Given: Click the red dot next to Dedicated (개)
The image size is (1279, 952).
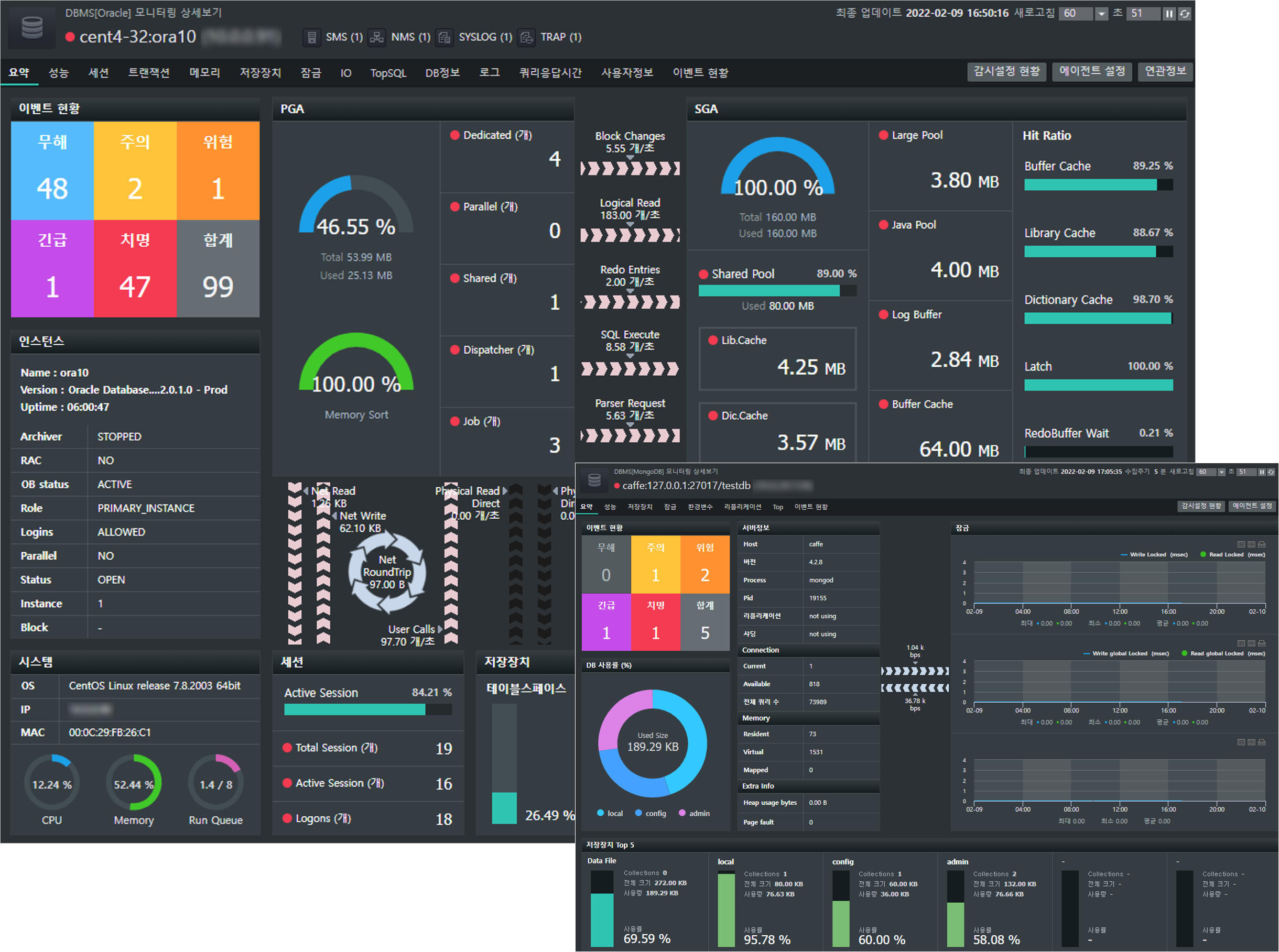Looking at the screenshot, I should coord(455,135).
